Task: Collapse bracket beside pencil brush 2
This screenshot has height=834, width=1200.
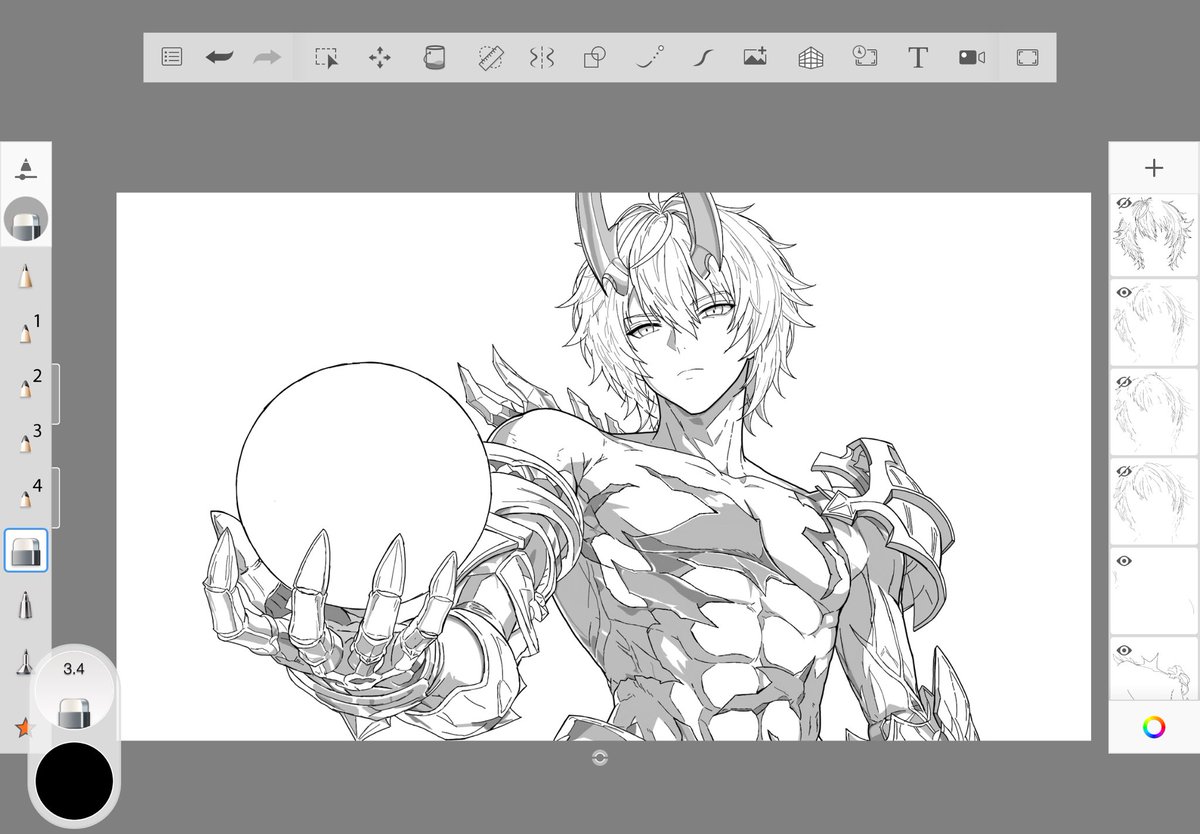Action: tap(56, 394)
